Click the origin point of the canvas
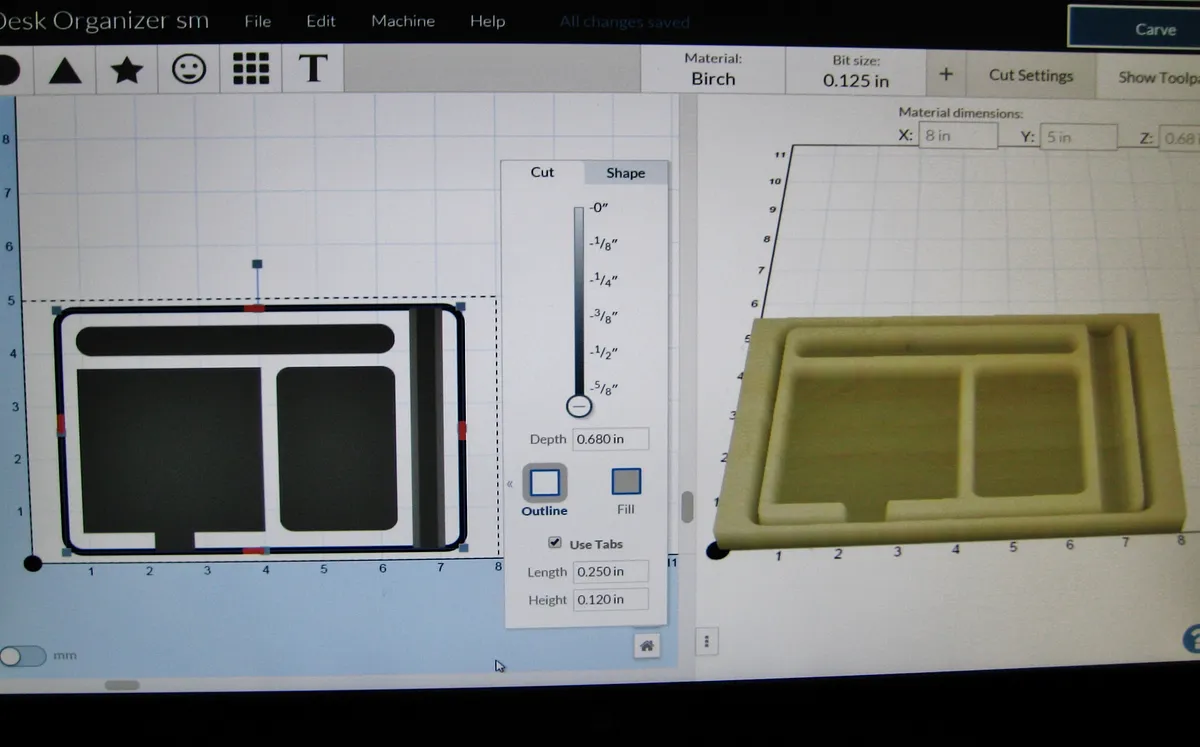The image size is (1200, 747). point(32,563)
